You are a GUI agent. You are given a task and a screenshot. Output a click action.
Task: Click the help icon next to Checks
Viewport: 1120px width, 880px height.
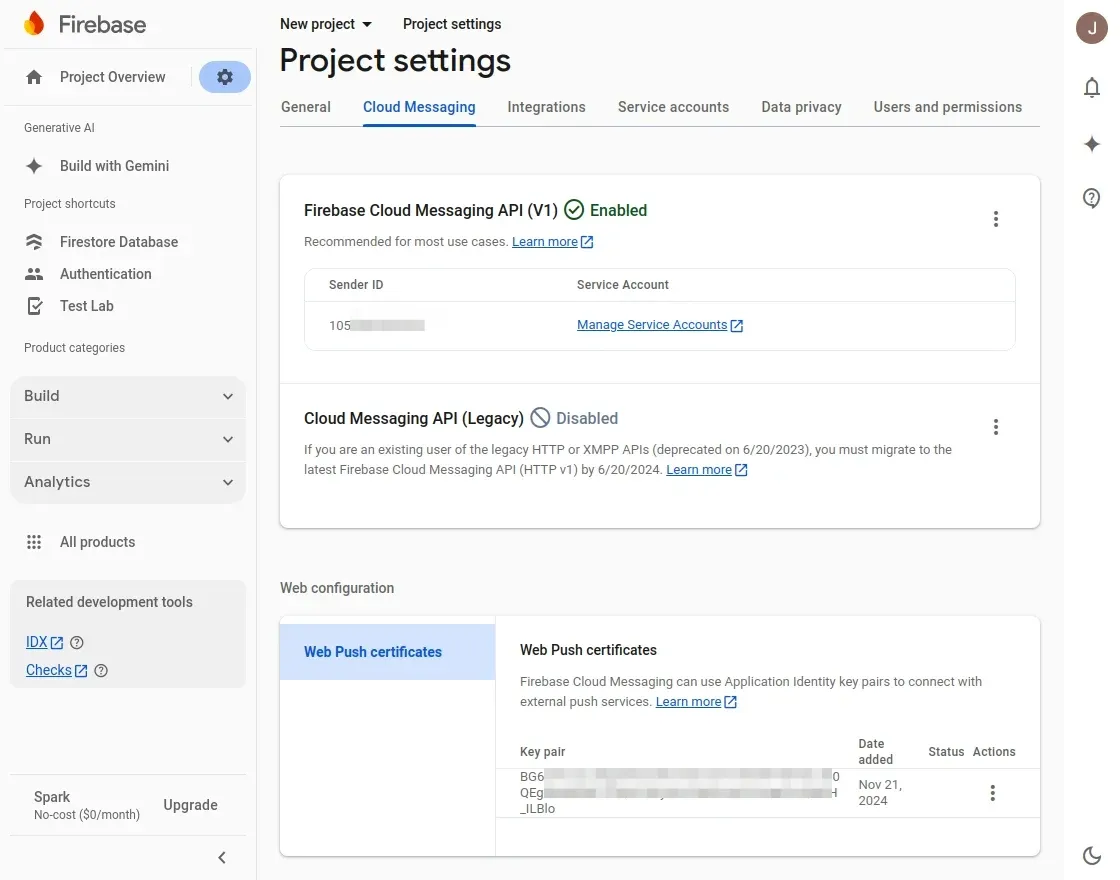[x=101, y=671]
